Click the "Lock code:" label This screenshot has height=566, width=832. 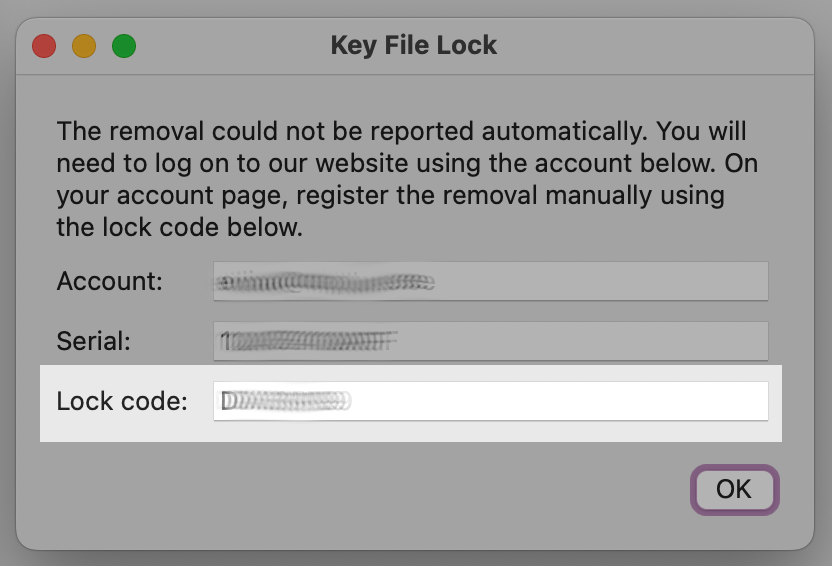coord(122,402)
